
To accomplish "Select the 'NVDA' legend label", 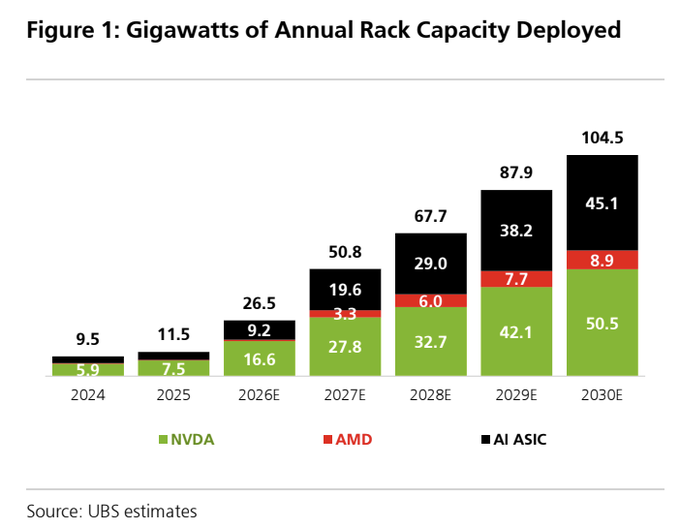I will [193, 440].
